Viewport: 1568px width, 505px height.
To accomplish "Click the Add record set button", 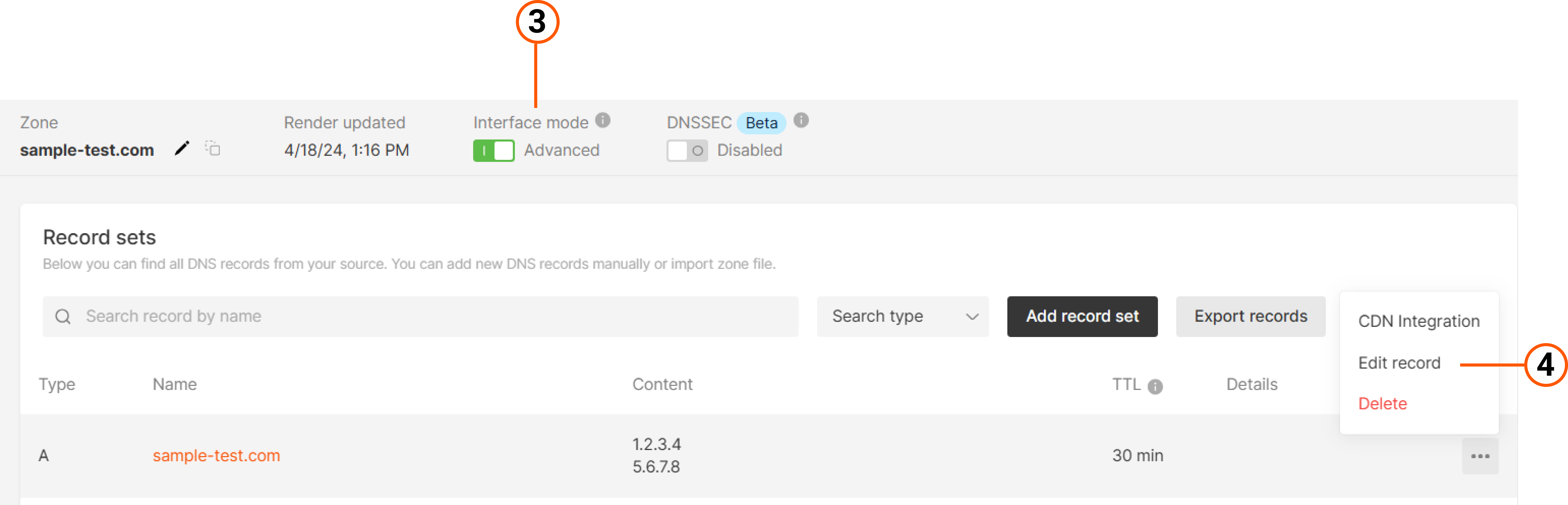I will pyautogui.click(x=1082, y=316).
